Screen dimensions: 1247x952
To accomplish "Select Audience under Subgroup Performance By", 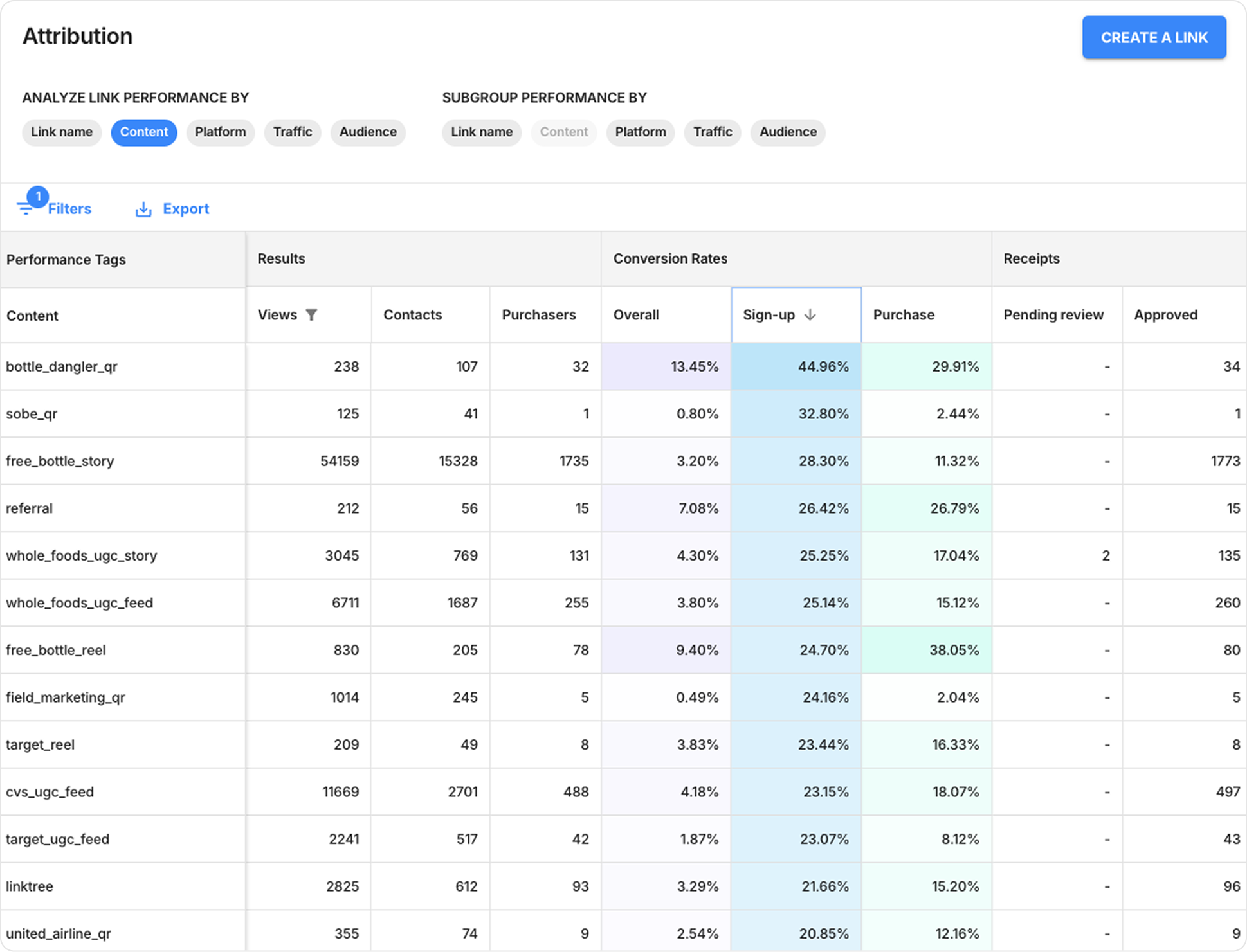I will (x=788, y=132).
